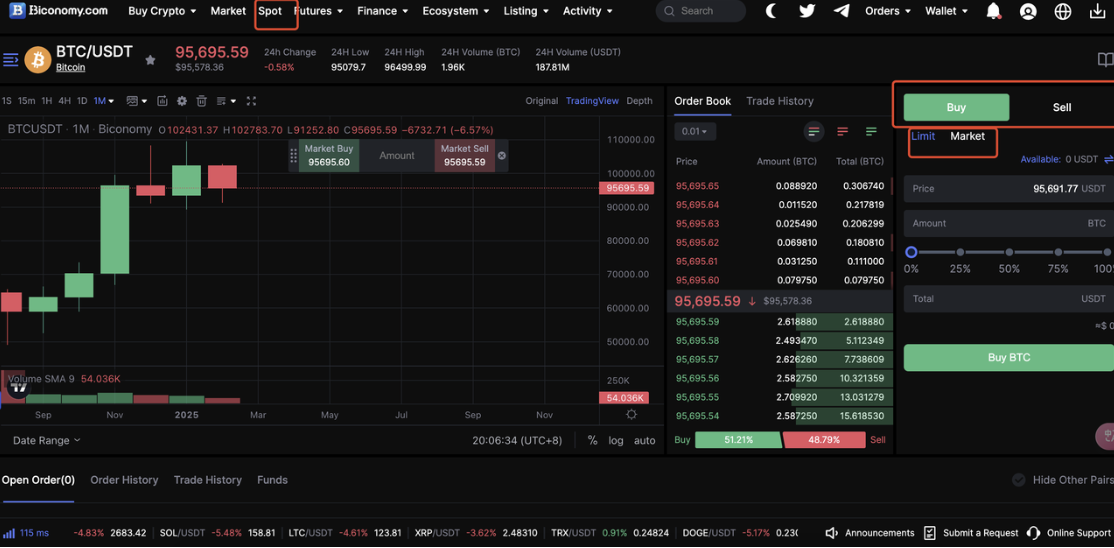The width and height of the screenshot is (1114, 548).
Task: Select the Market order type
Action: (967, 136)
